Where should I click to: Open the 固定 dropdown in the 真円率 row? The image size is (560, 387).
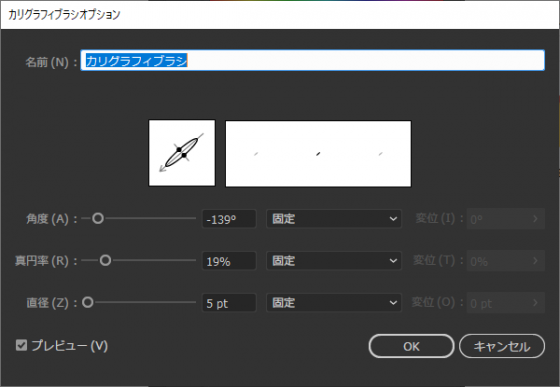(334, 261)
